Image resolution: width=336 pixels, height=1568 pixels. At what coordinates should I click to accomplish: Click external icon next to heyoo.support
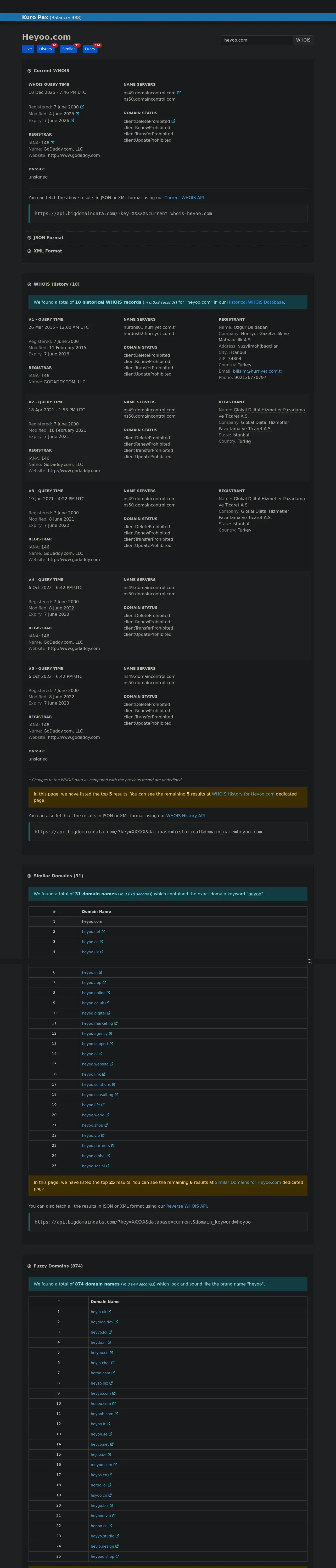111,1043
